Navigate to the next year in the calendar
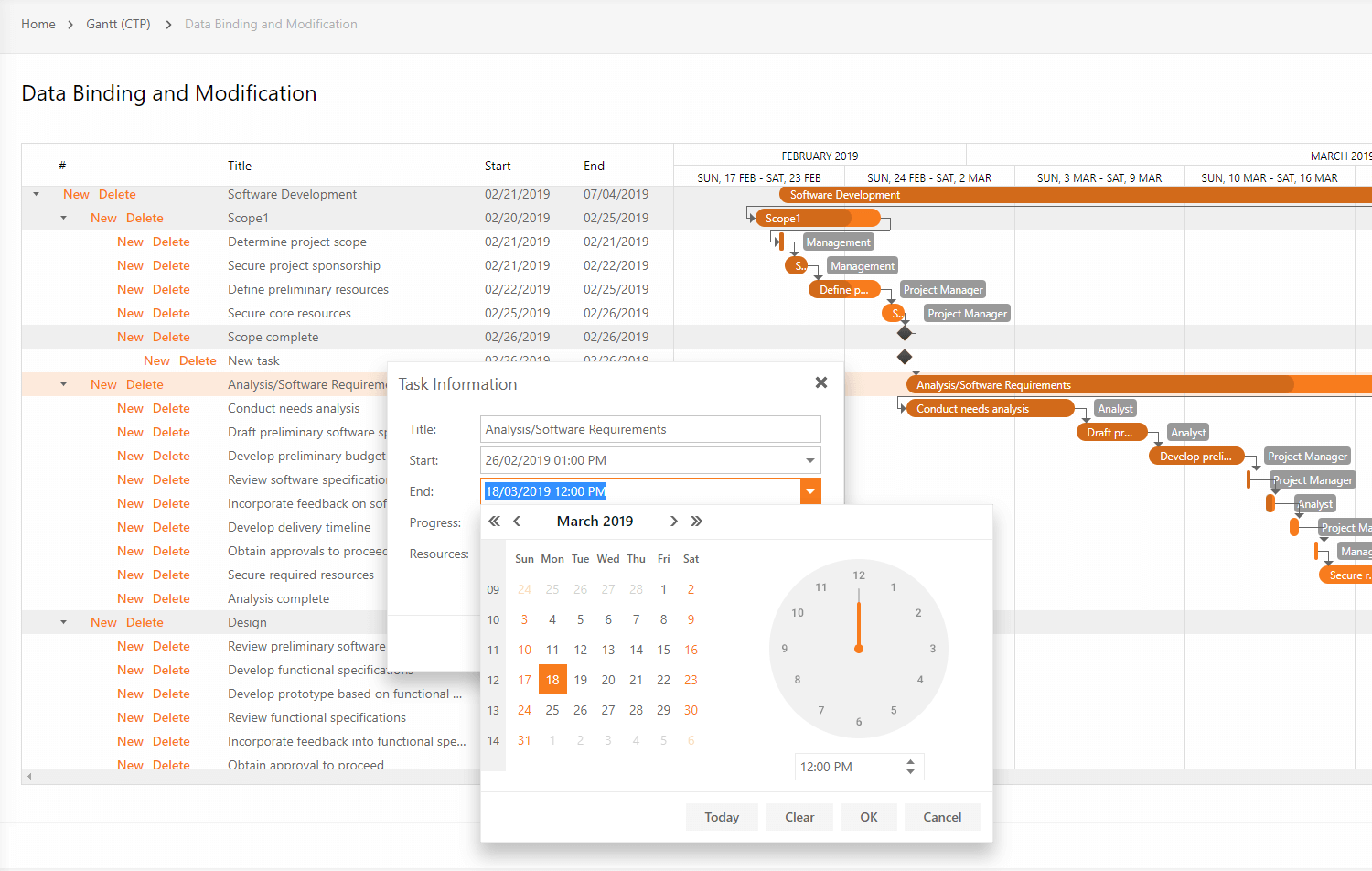This screenshot has height=871, width=1372. tap(696, 521)
